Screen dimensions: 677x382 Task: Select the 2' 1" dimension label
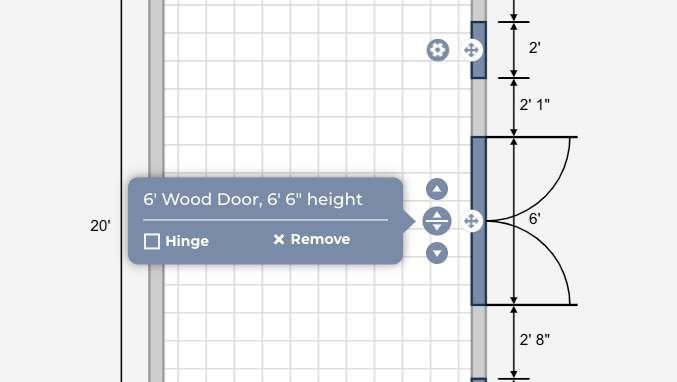535,105
